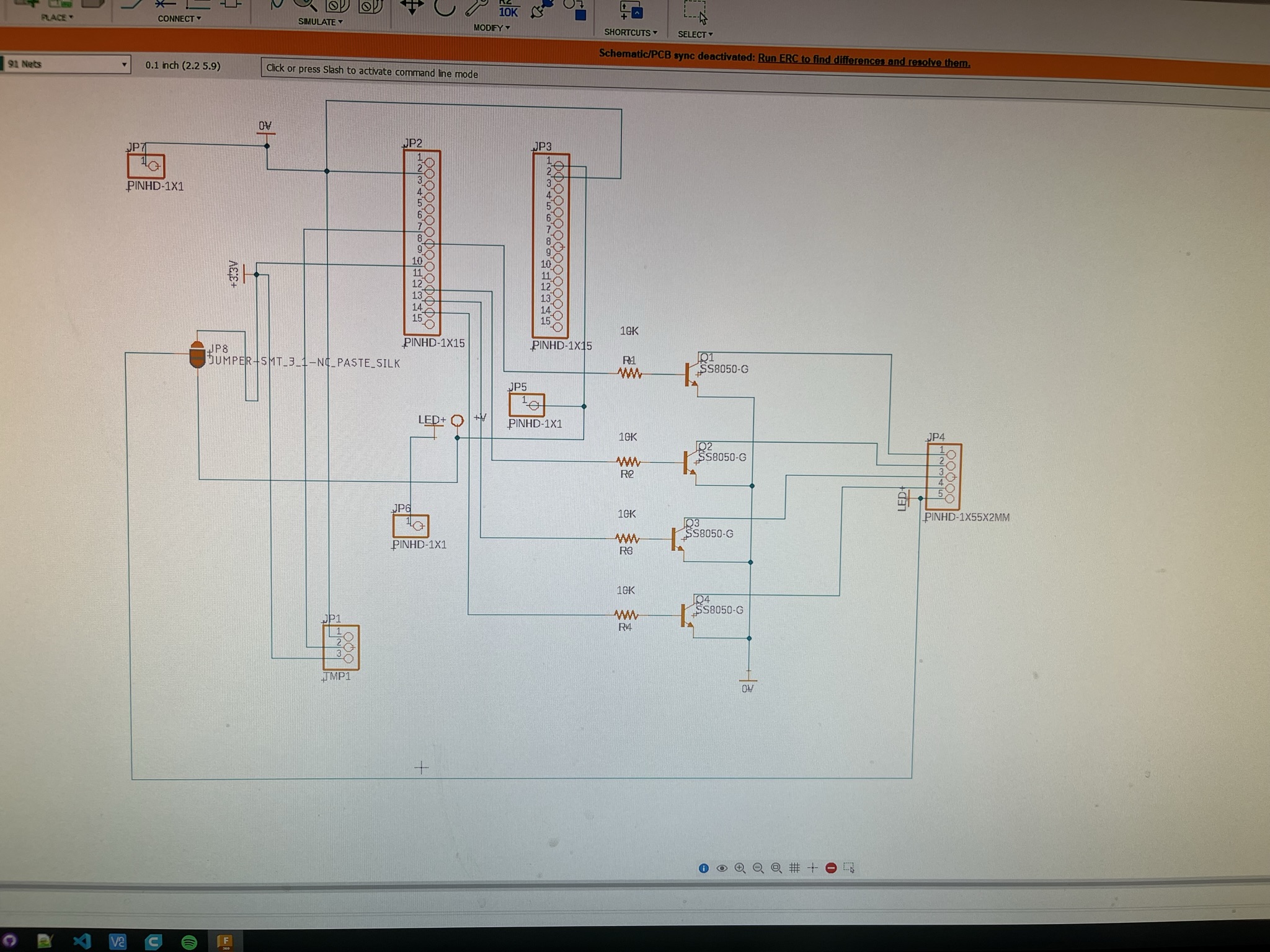The height and width of the screenshot is (952, 1270).
Task: Click the crosshair origin icon at bottom
Action: [x=812, y=868]
